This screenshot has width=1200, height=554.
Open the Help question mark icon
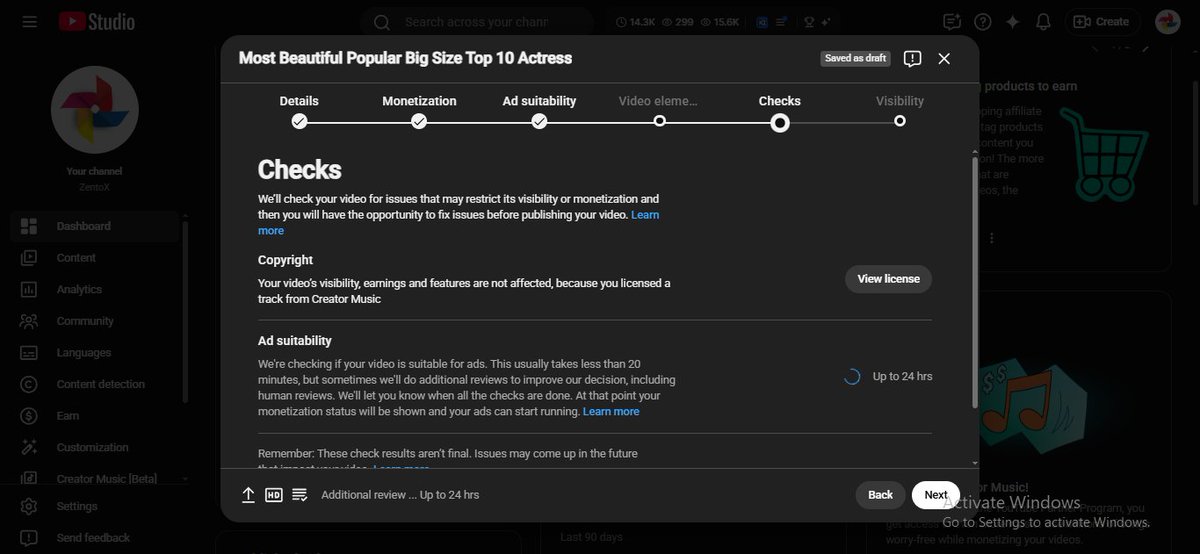(x=982, y=22)
